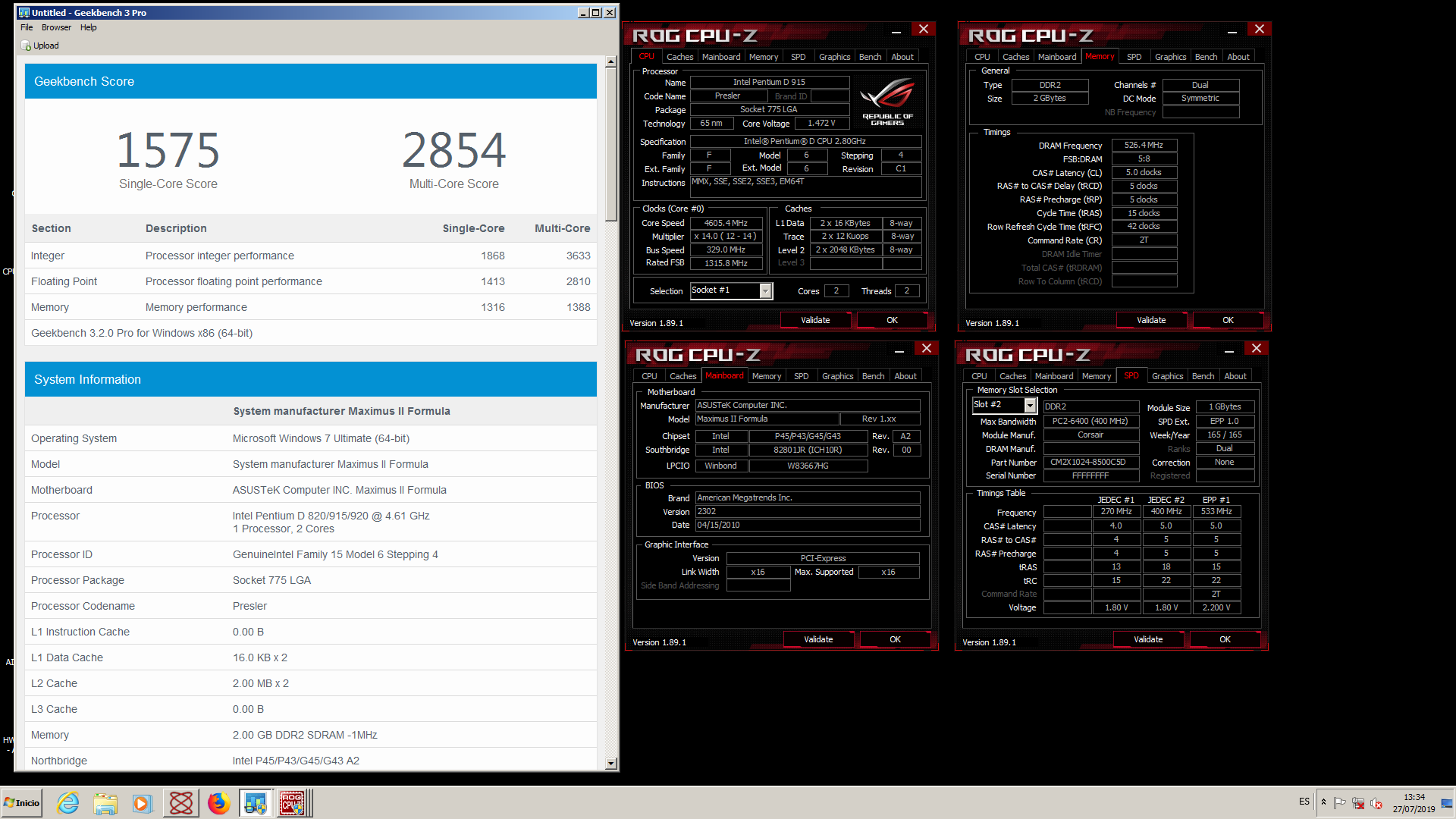
Task: Open Caches tab in SPD window
Action: pyautogui.click(x=1012, y=376)
